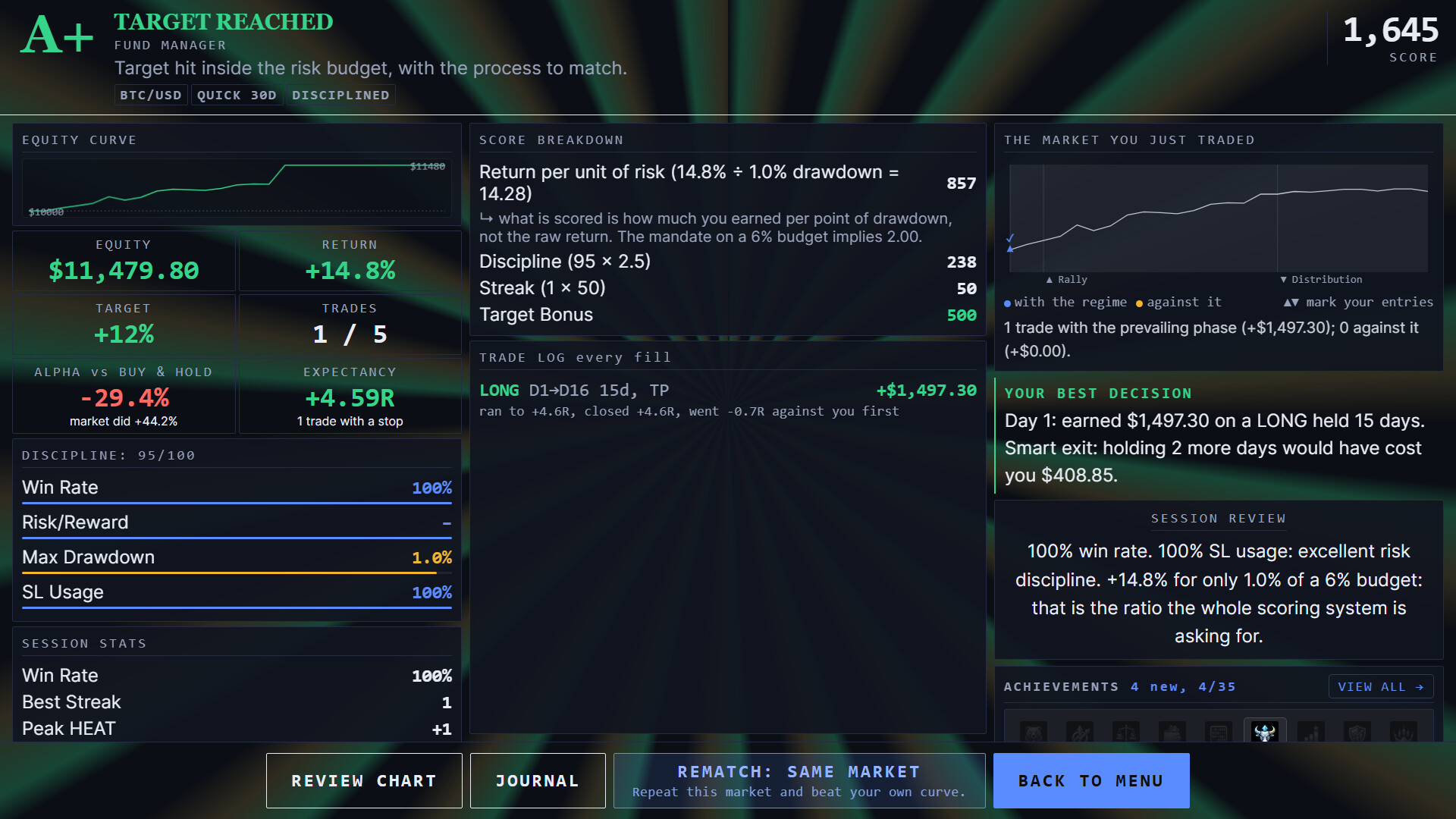Click the Peak HEAT +1 stat row
The height and width of the screenshot is (819, 1456).
click(x=237, y=729)
